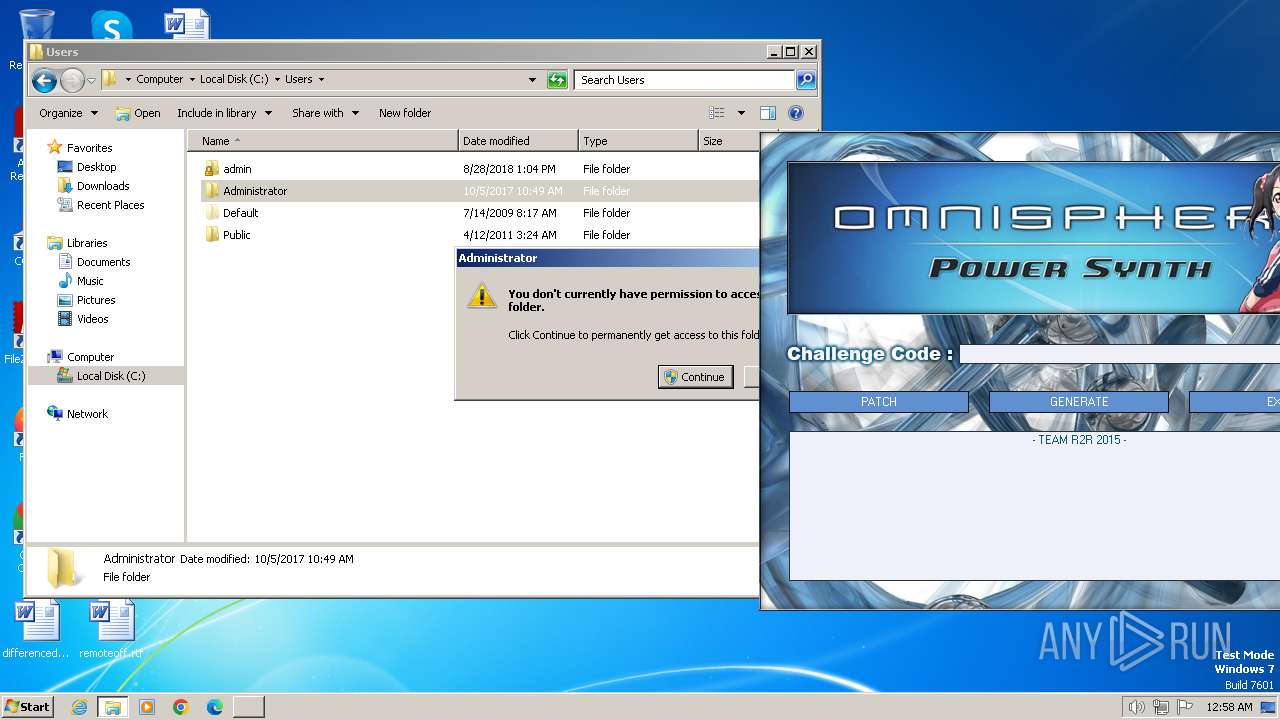Select Local Disk (C:) in the navigation pane
This screenshot has height=720, width=1280.
[106, 376]
